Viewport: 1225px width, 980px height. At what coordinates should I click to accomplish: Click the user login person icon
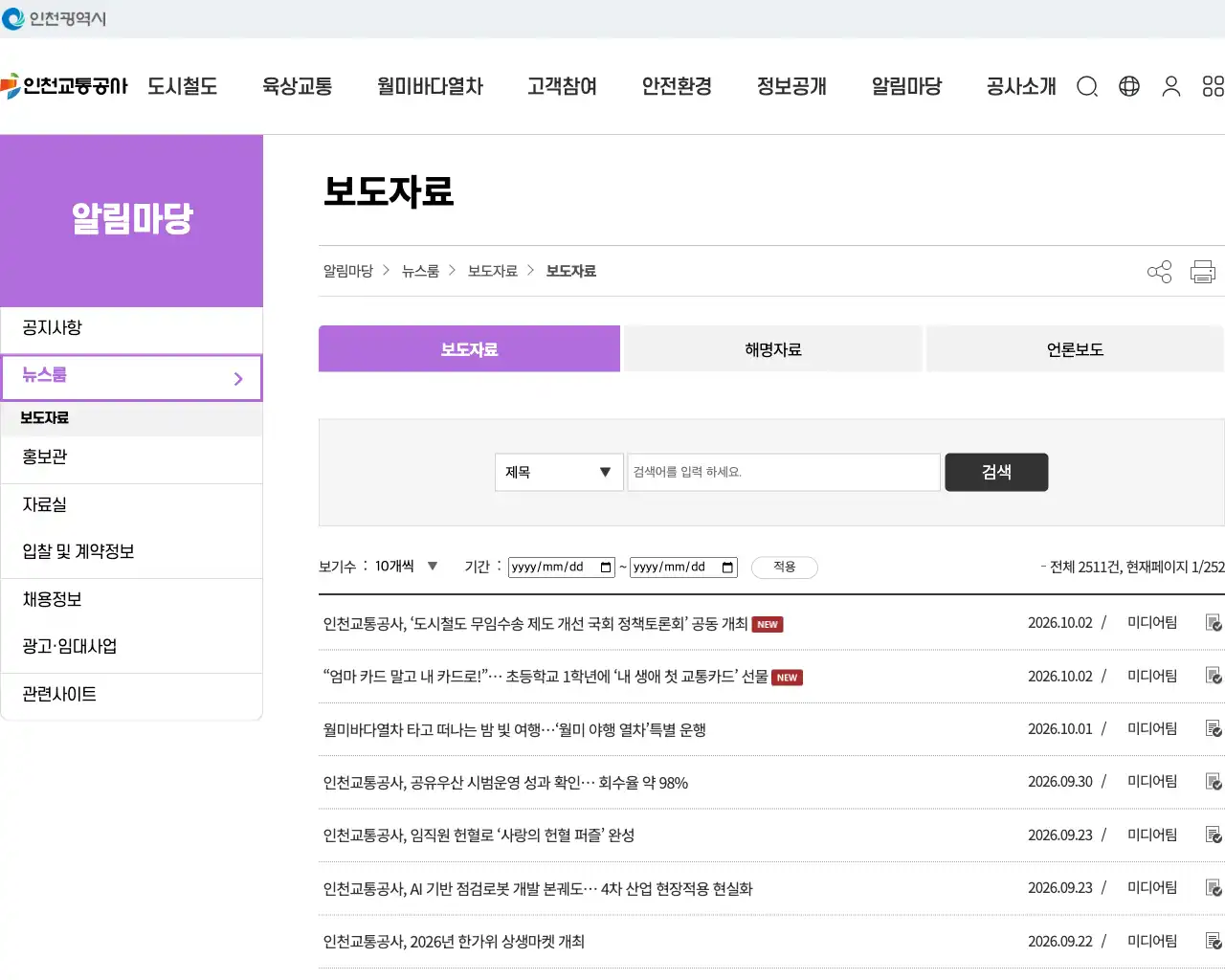(1171, 87)
